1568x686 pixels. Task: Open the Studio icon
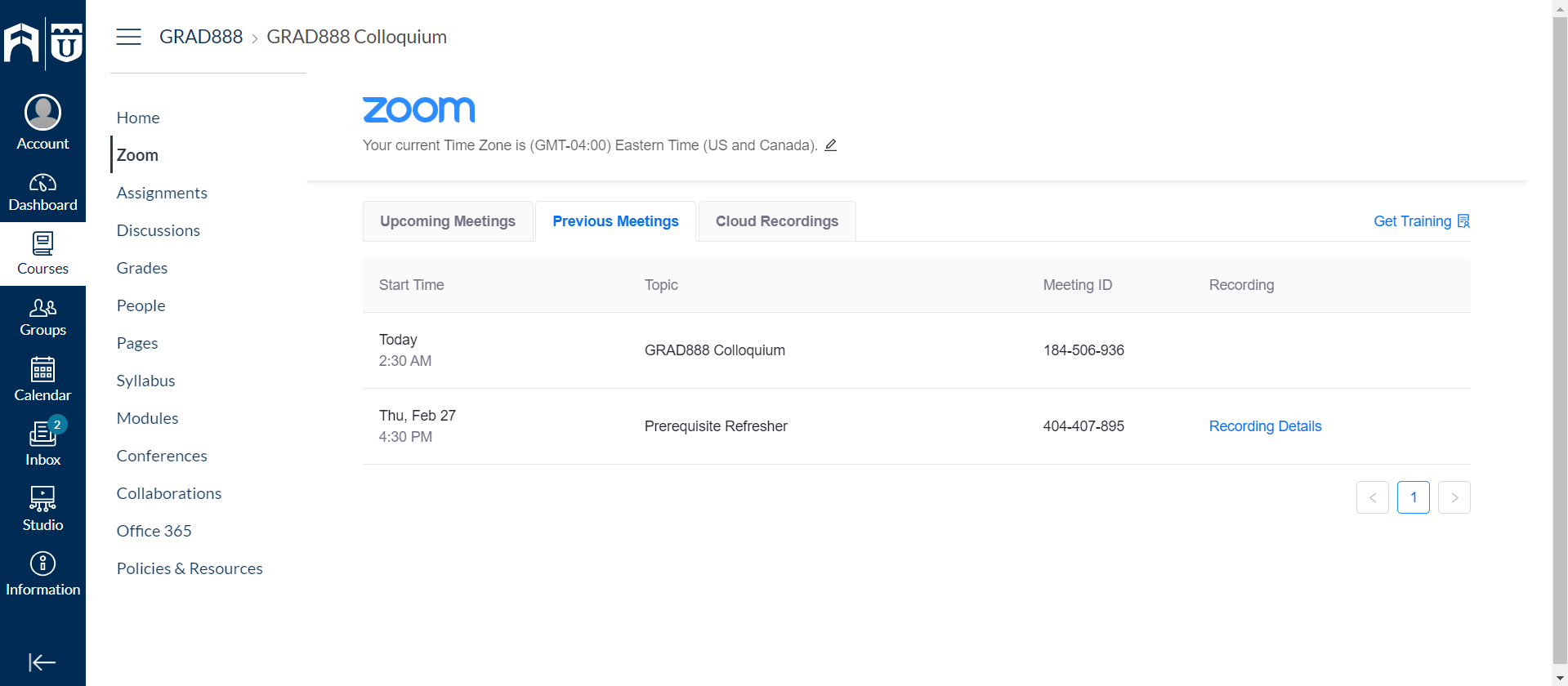pyautogui.click(x=42, y=499)
